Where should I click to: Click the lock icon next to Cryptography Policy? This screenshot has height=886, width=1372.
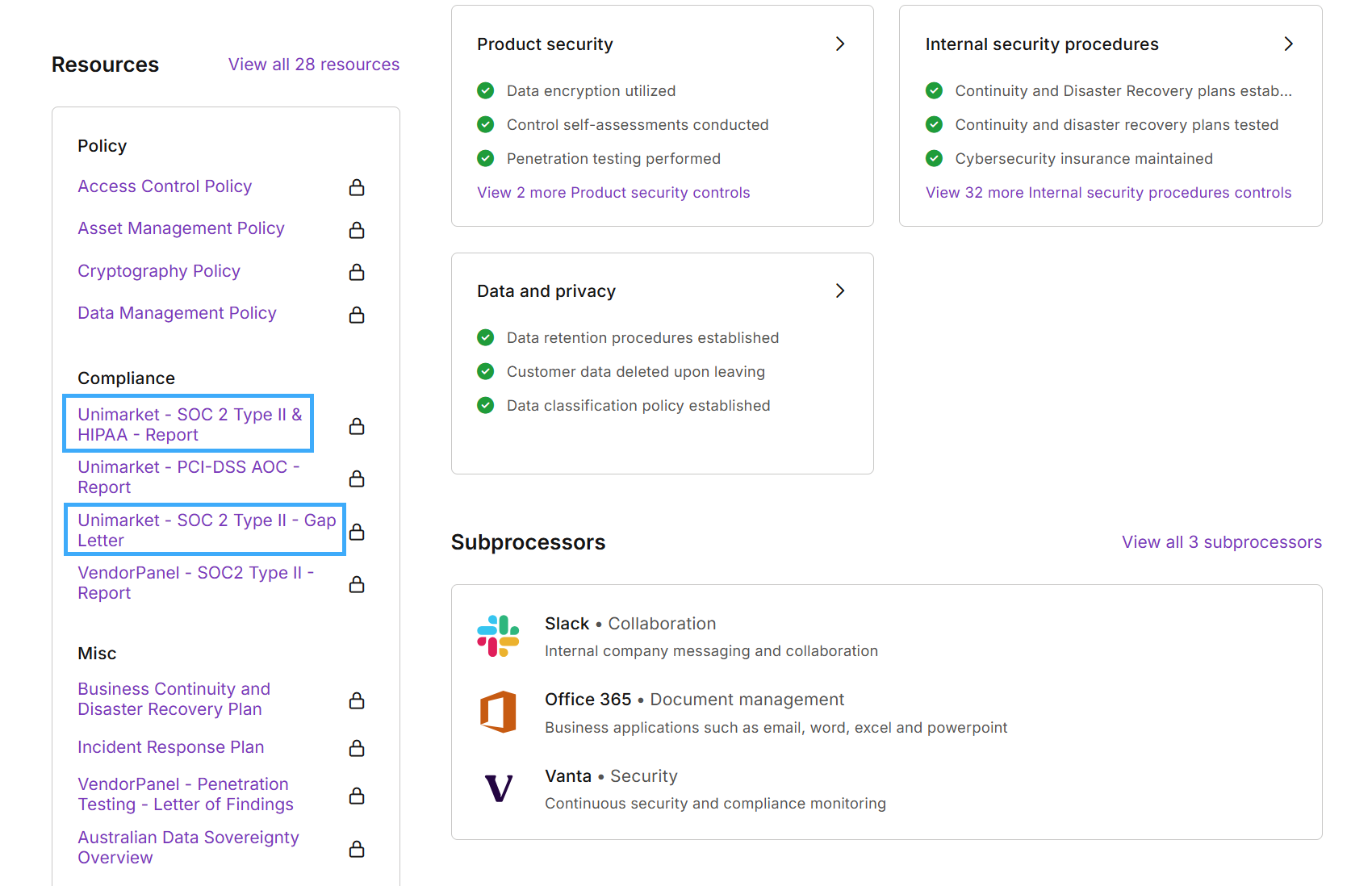357,272
